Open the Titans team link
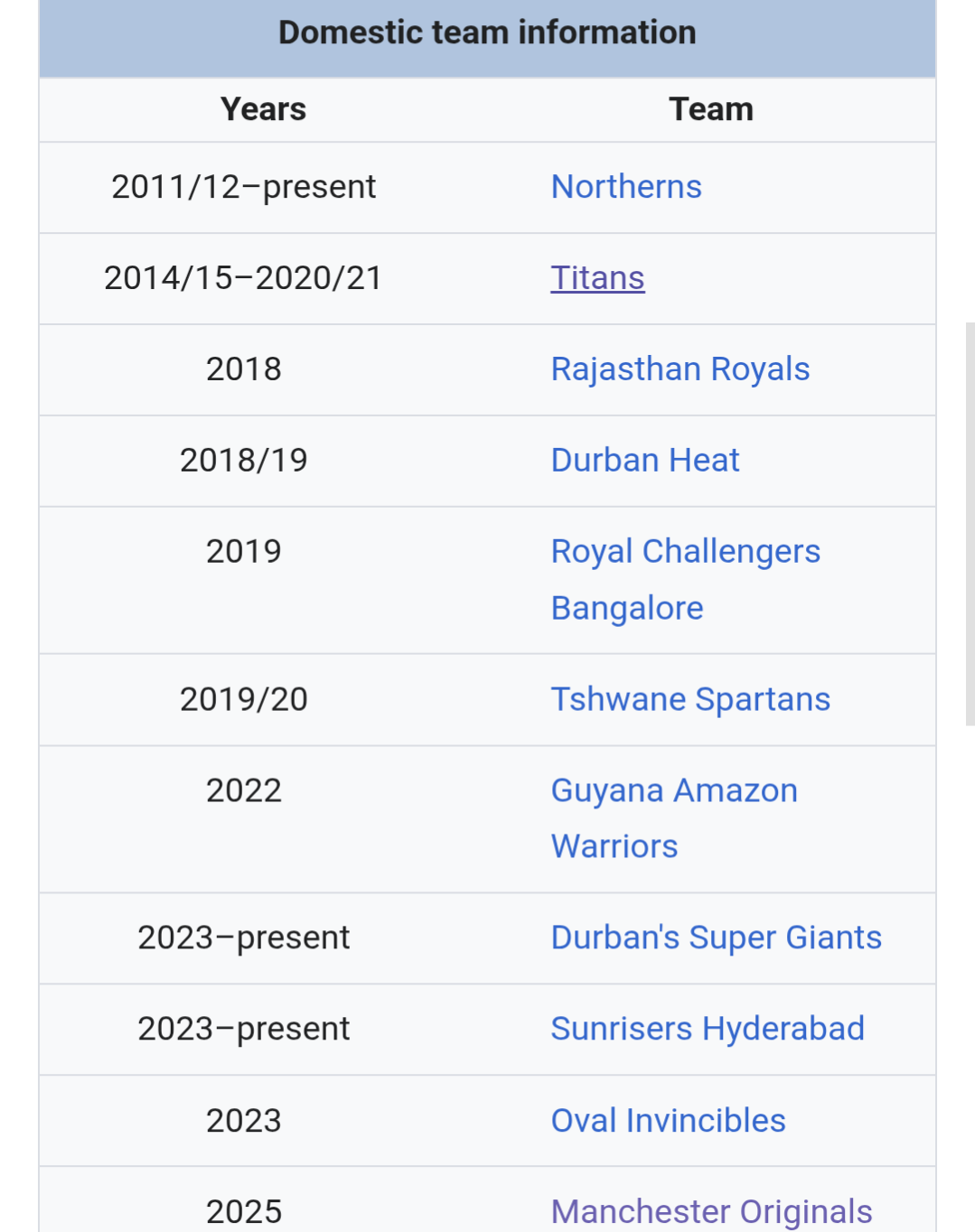The image size is (975, 1232). pyautogui.click(x=597, y=278)
